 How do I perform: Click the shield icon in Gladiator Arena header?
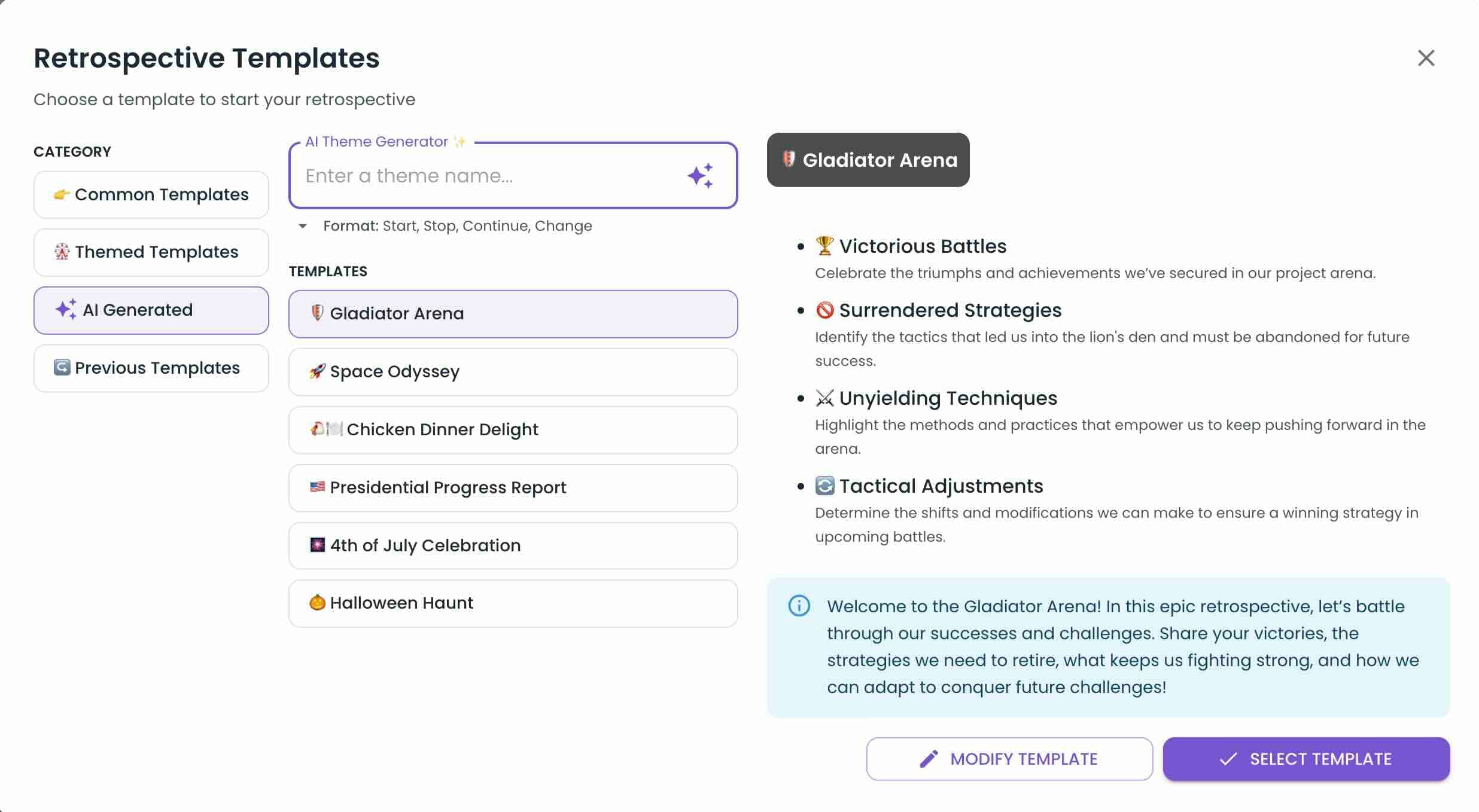(x=789, y=159)
